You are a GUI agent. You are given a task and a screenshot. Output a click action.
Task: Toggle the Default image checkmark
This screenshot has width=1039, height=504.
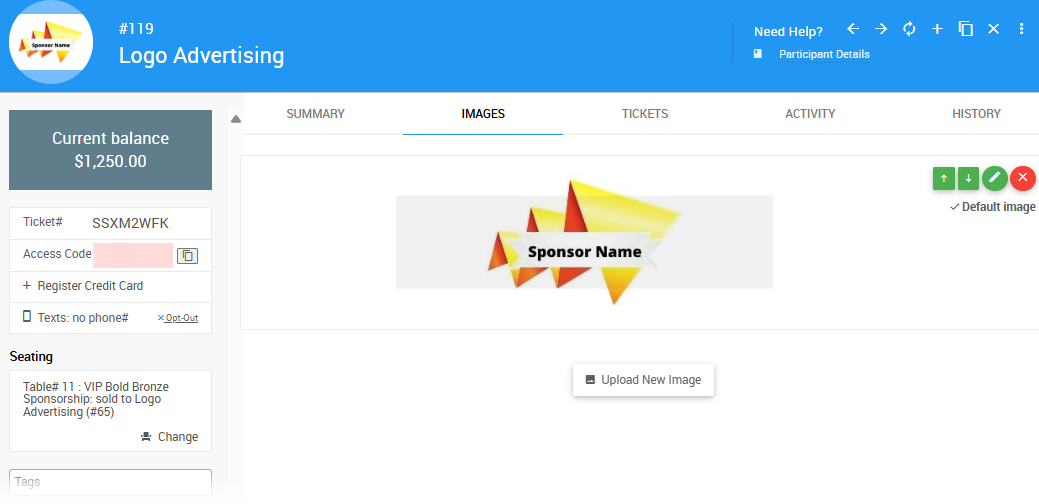[x=992, y=207]
